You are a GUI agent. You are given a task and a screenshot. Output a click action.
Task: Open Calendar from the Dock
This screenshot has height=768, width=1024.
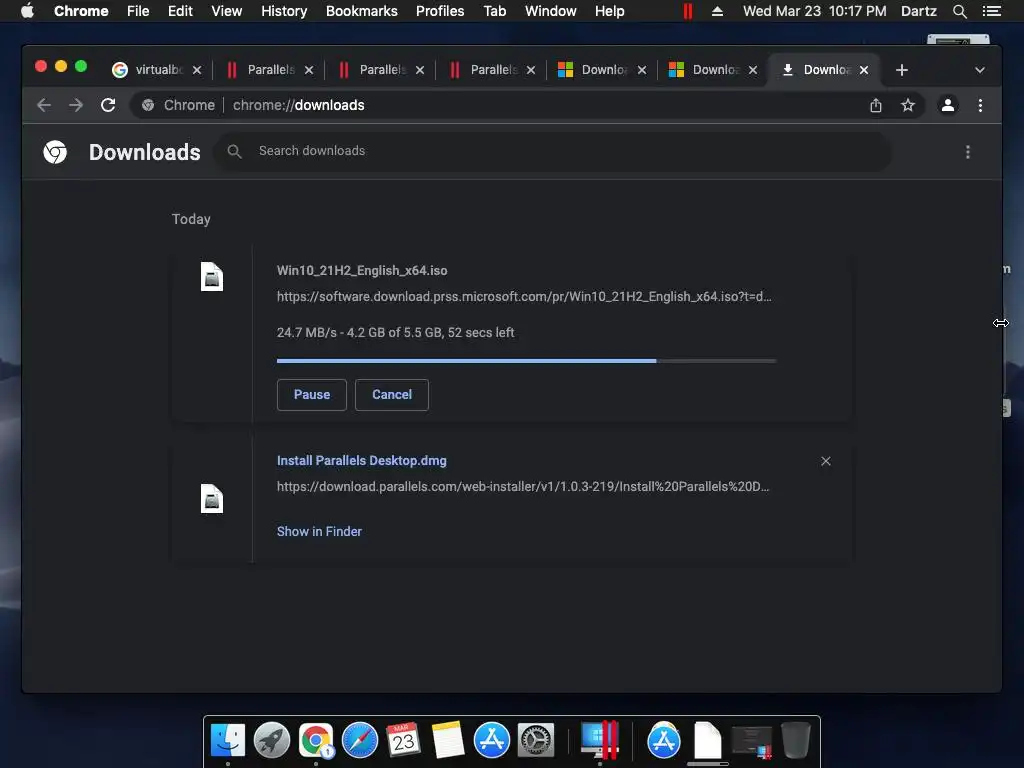(x=403, y=741)
